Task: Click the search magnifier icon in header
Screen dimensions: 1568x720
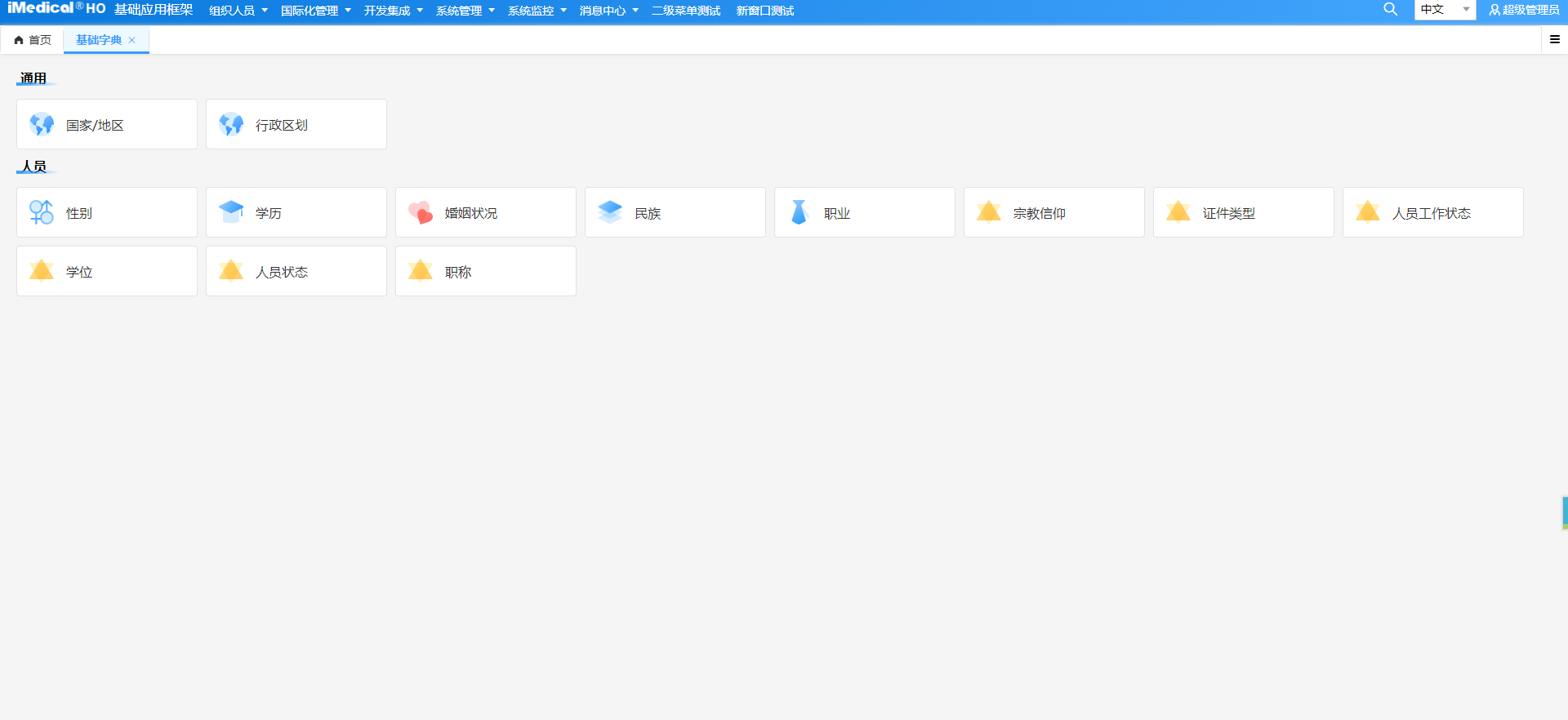Action: click(1390, 10)
